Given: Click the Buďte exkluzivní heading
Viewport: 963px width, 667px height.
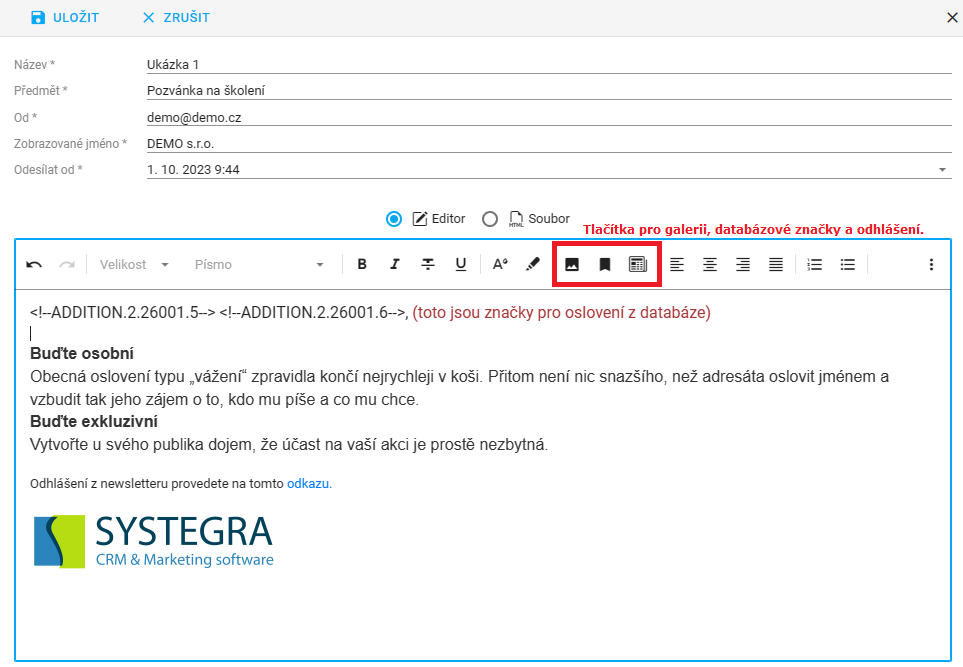Looking at the screenshot, I should (x=94, y=422).
